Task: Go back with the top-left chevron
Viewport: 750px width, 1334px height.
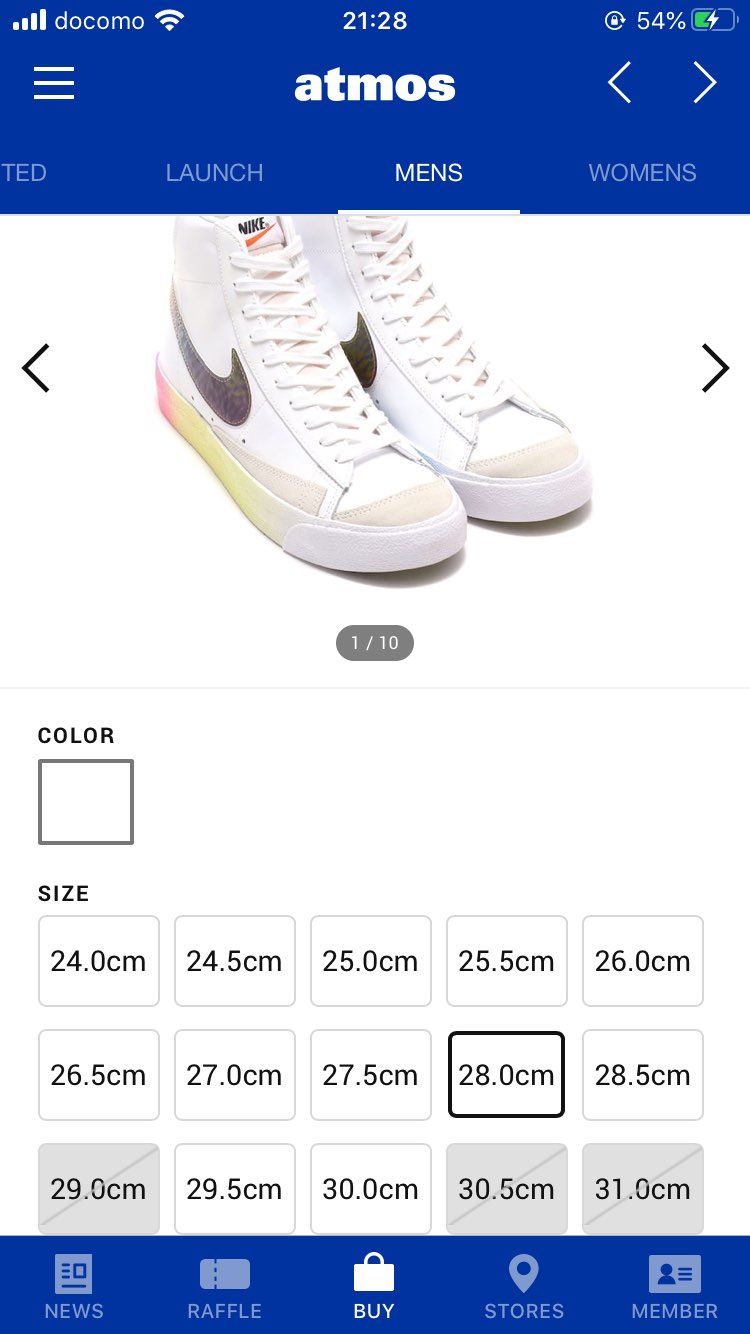Action: click(x=619, y=84)
